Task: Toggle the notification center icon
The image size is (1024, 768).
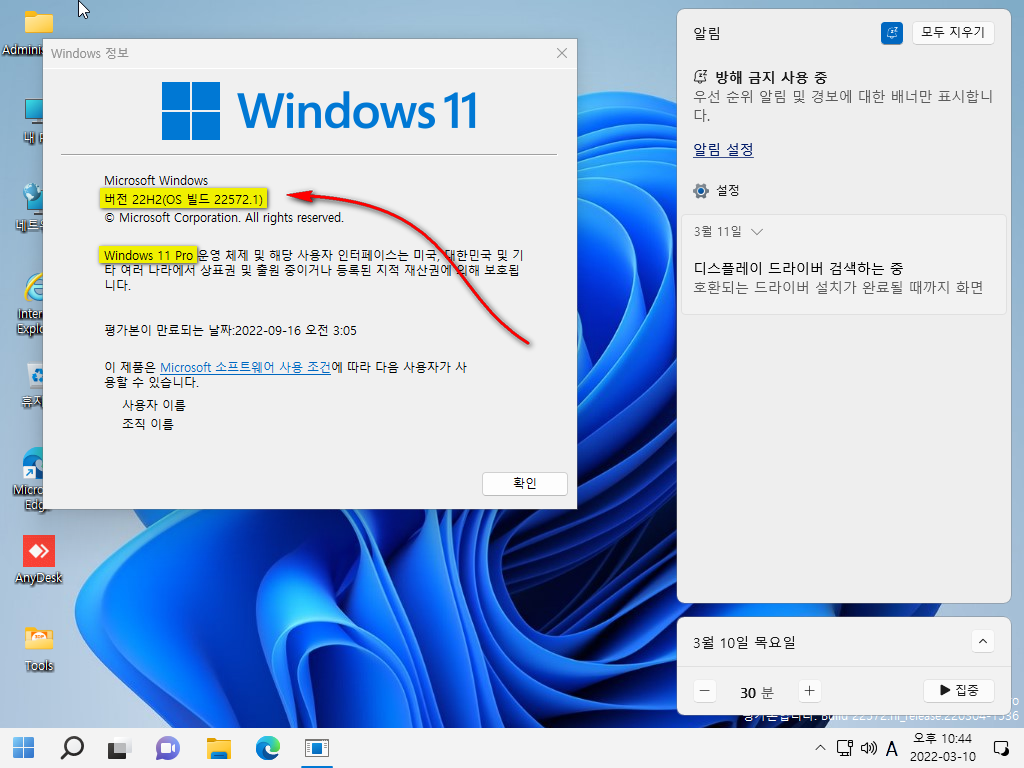Action: (x=1000, y=748)
